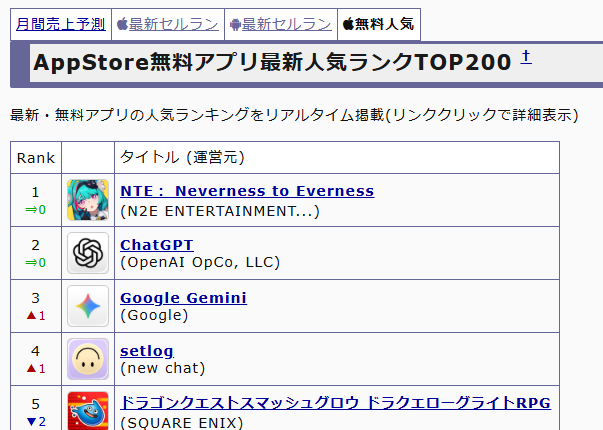Open the NTE: Neverness to Everness title link
603x430 pixels.
pos(247,191)
